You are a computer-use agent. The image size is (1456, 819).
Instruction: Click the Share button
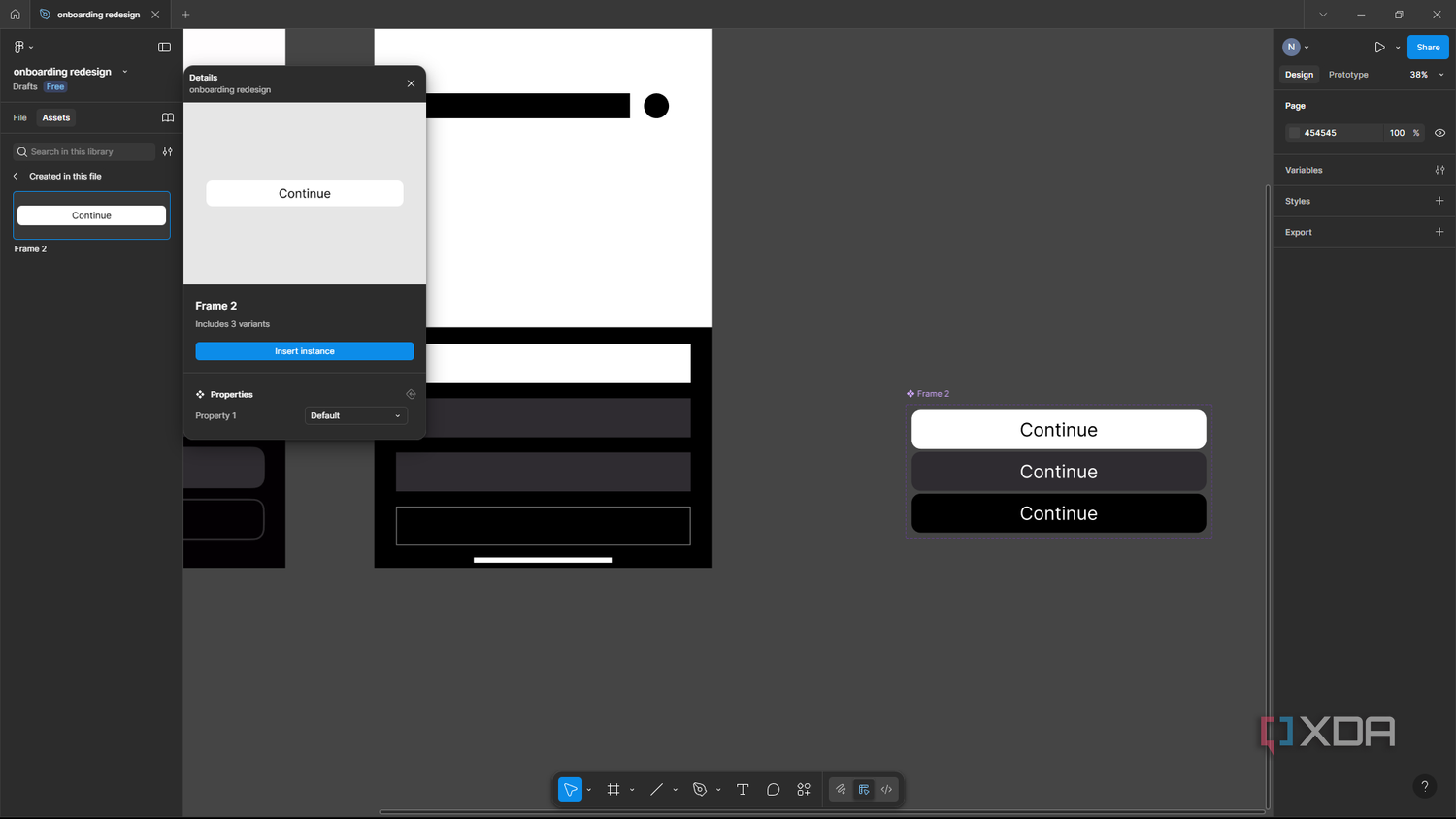click(1428, 47)
